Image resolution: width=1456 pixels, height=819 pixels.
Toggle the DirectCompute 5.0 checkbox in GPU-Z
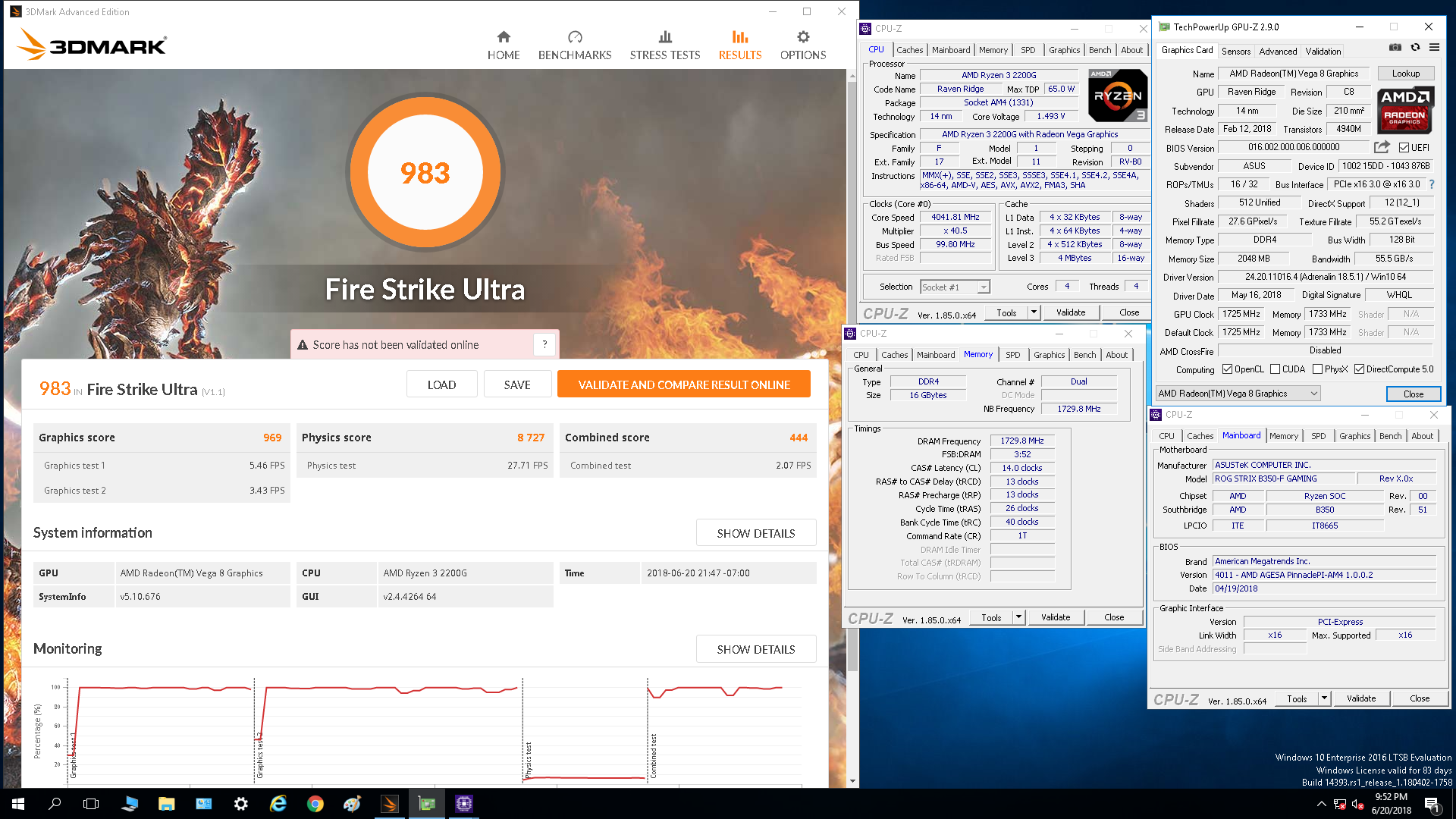coord(1359,369)
